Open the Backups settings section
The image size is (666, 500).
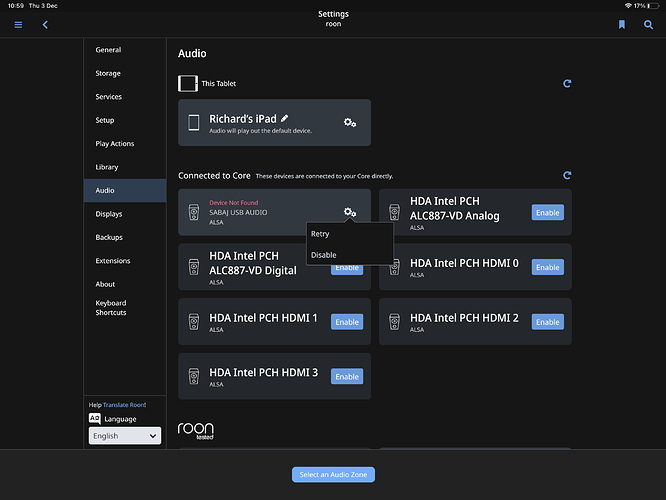pyautogui.click(x=125, y=237)
